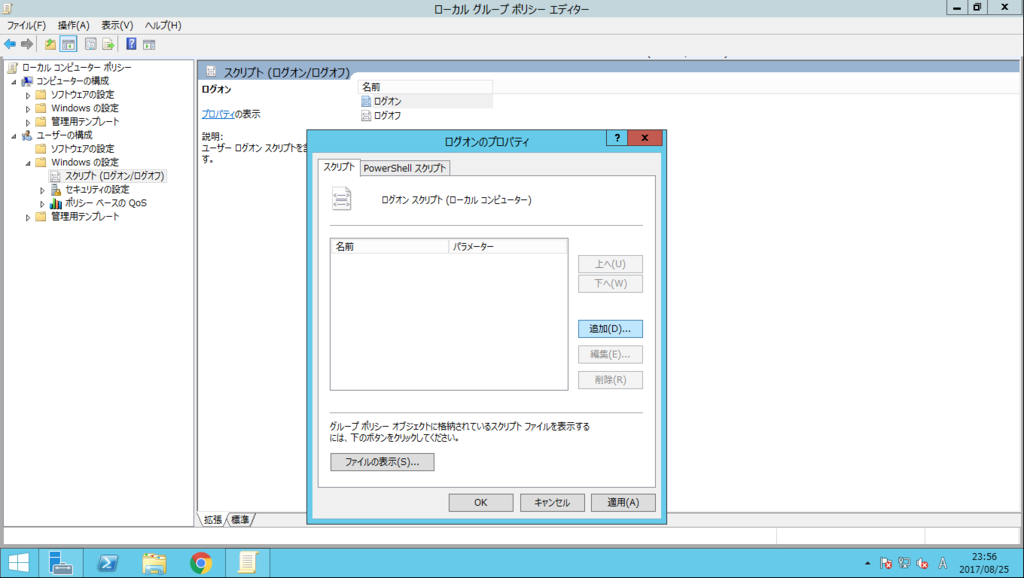Click the ローカル コンピューター ポリシー root icon

click(12, 67)
